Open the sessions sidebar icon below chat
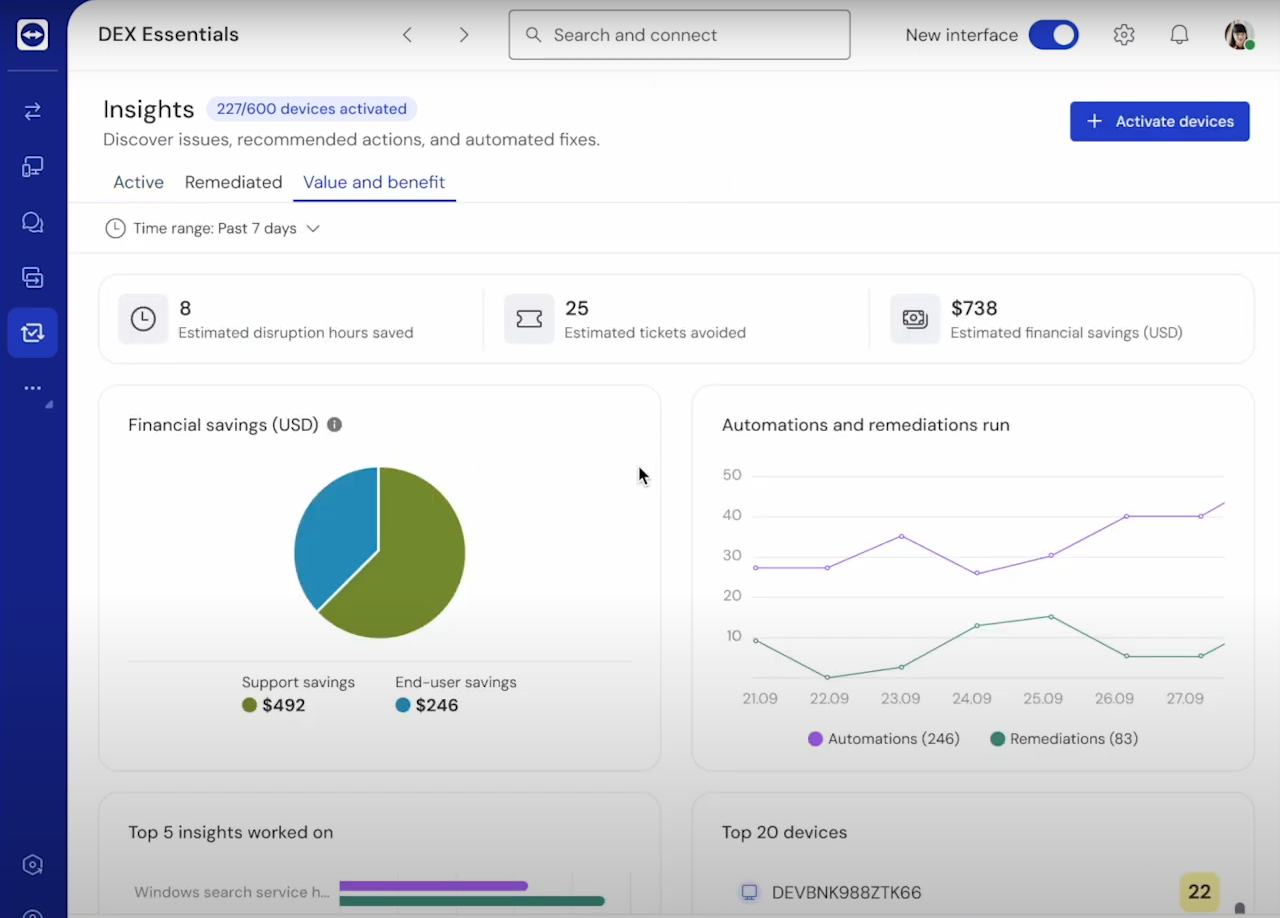 32,277
